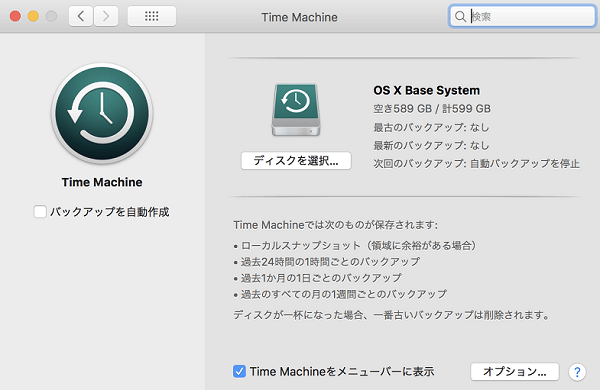600x390 pixels.
Task: Select the backup disk drive icon
Action: (x=296, y=110)
